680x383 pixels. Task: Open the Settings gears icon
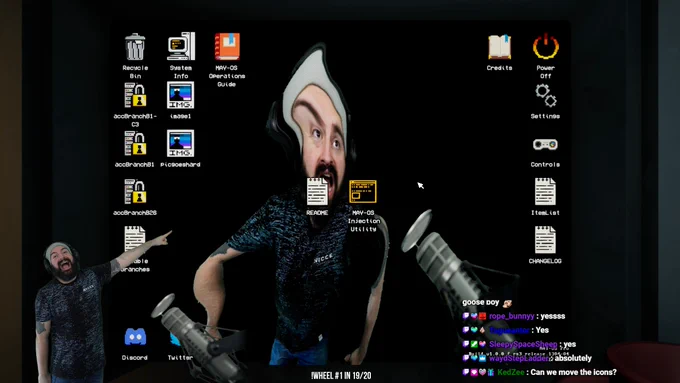(546, 95)
